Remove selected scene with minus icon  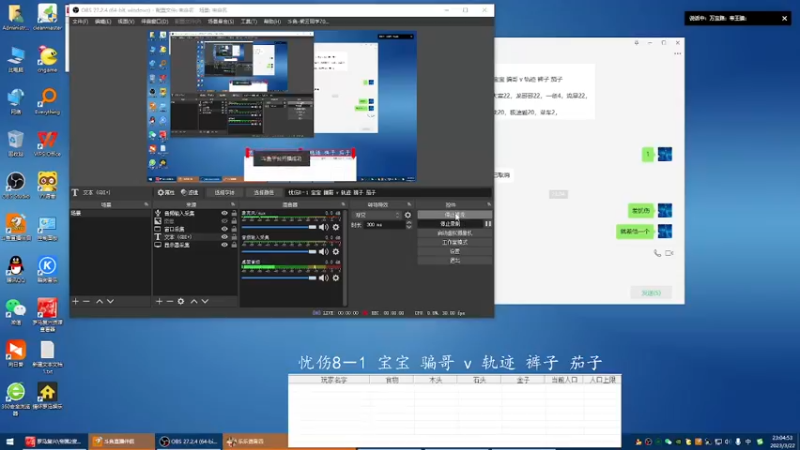click(x=86, y=302)
